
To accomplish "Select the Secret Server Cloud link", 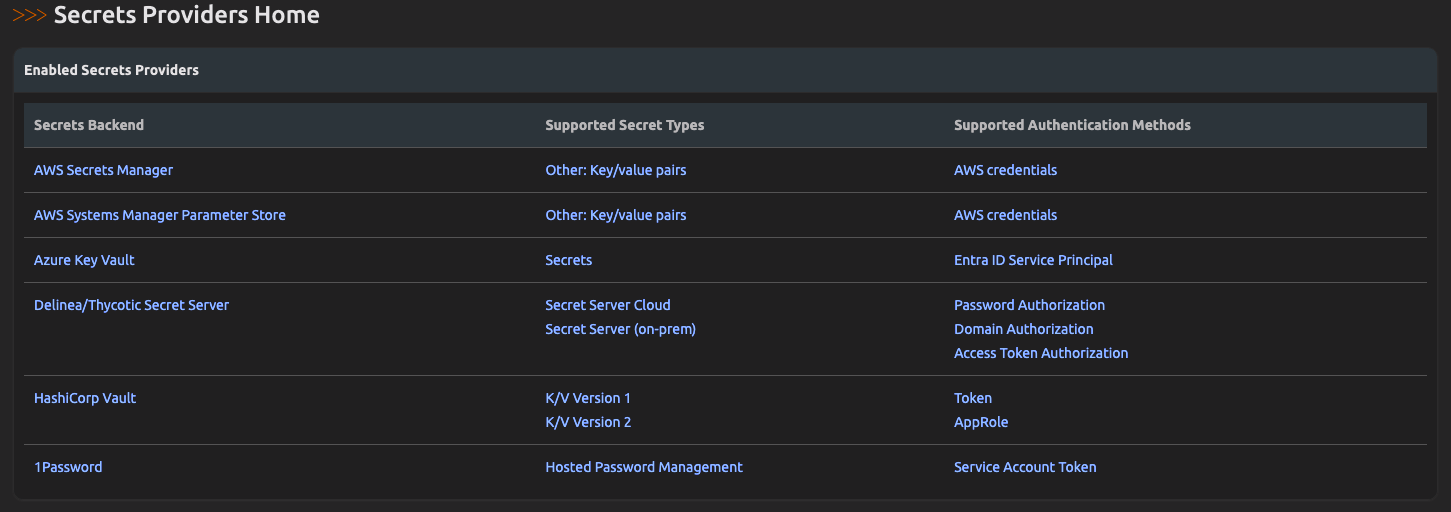I will (608, 305).
